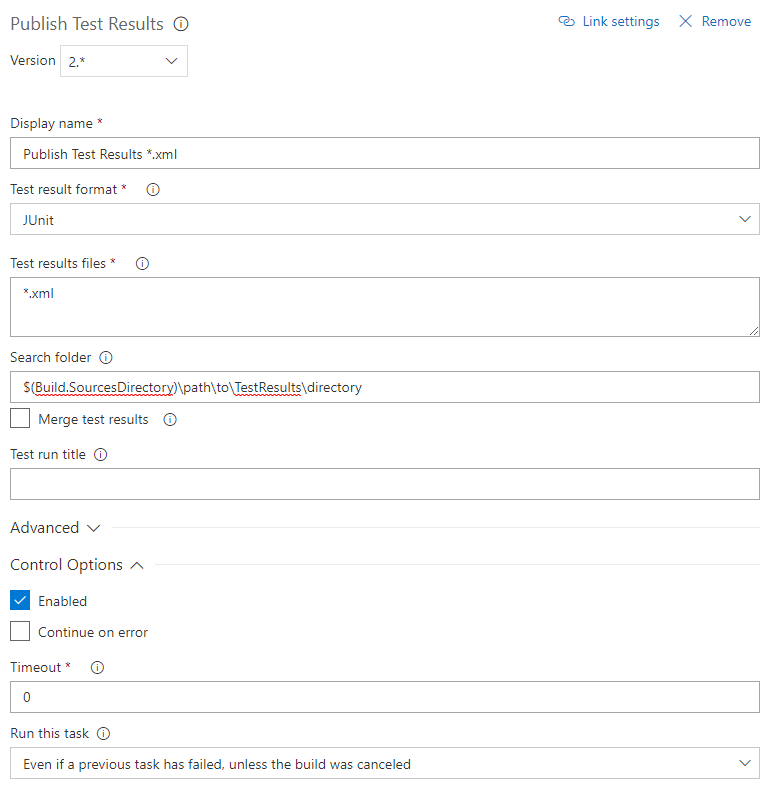Collapse the Control Options section
The width and height of the screenshot is (775, 791).
[x=77, y=564]
